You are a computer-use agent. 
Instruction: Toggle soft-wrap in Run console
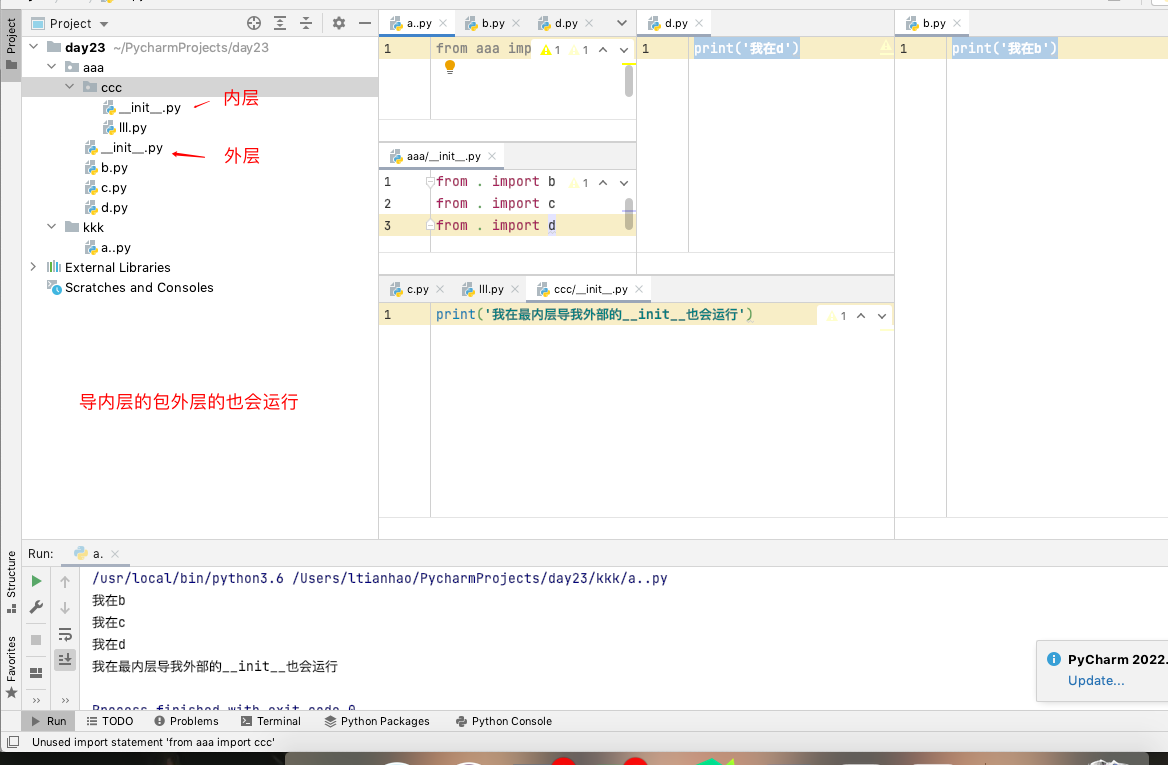(65, 634)
